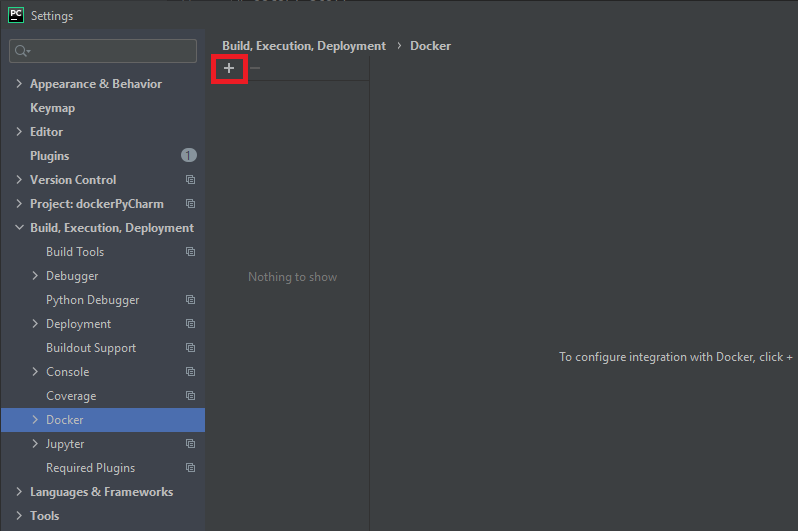Click 'To configure integration with Docker' hint

[676, 357]
